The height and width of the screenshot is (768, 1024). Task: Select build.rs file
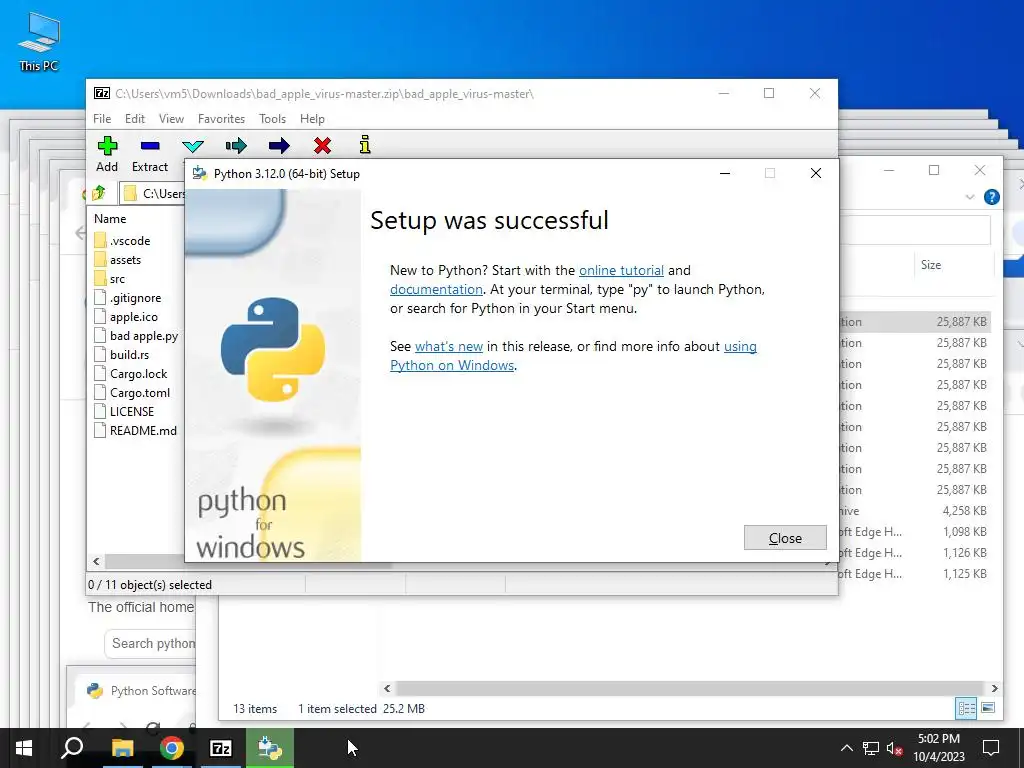tap(129, 355)
